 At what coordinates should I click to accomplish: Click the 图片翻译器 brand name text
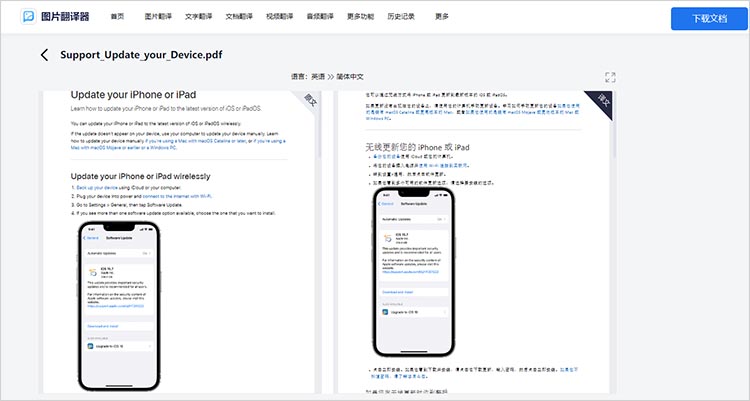pyautogui.click(x=65, y=17)
